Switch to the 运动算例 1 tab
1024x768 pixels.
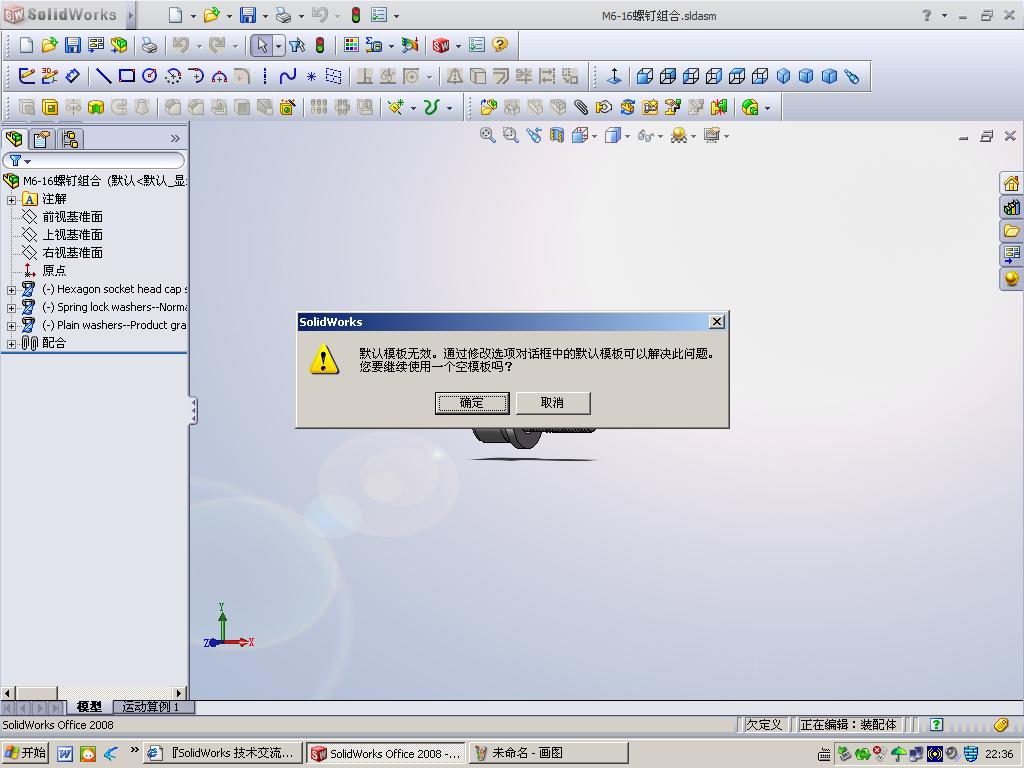coord(151,707)
